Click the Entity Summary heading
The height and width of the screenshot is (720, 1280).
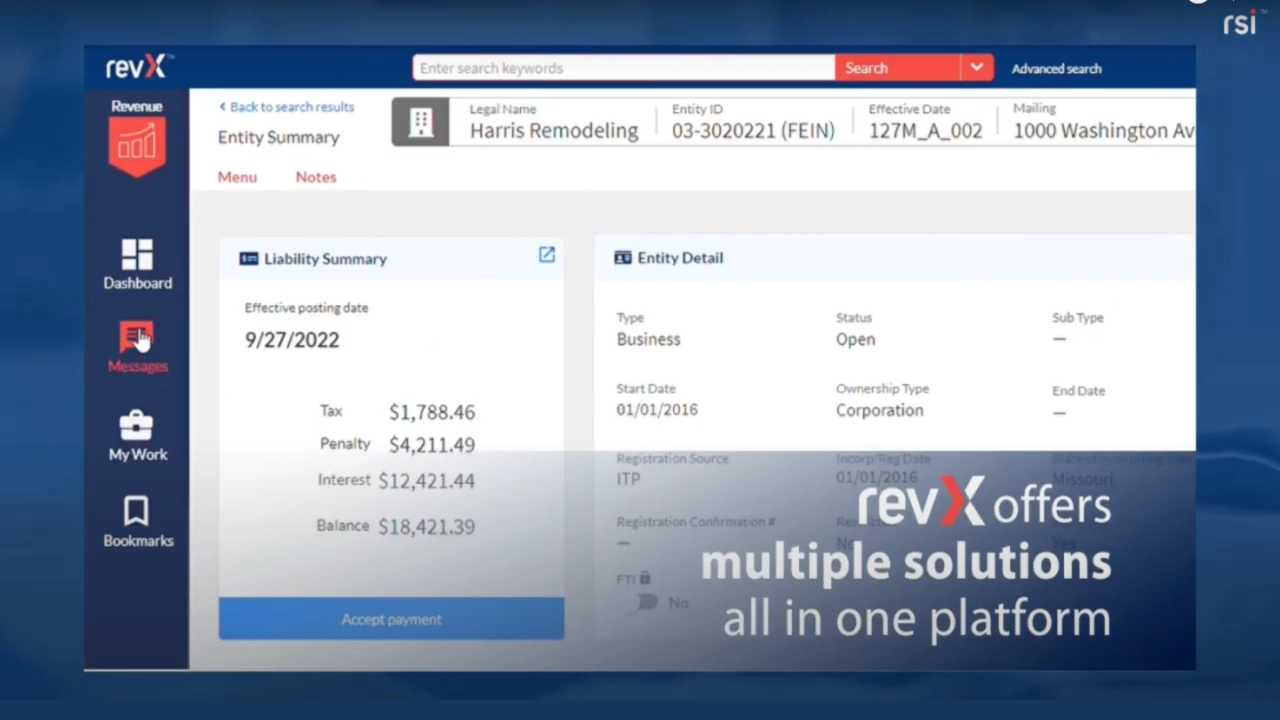279,138
